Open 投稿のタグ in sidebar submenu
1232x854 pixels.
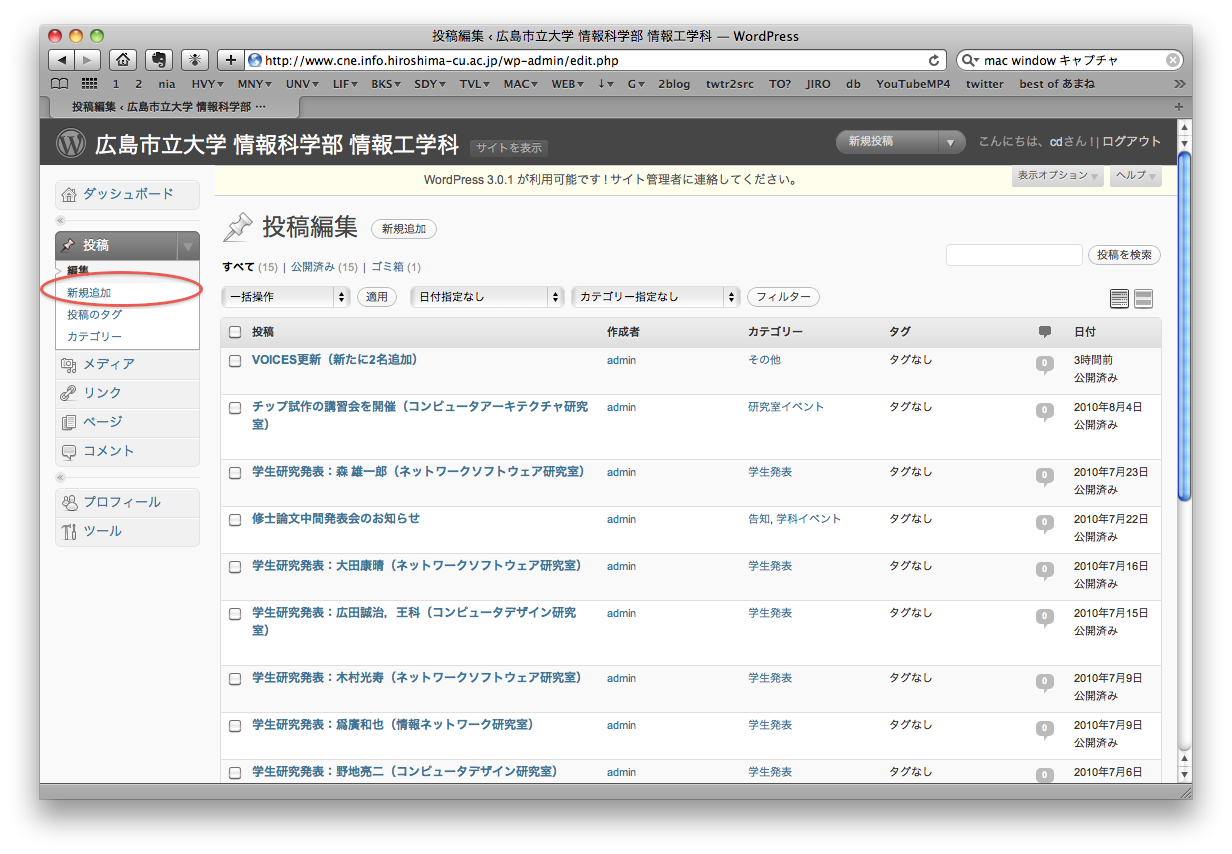pyautogui.click(x=95, y=315)
